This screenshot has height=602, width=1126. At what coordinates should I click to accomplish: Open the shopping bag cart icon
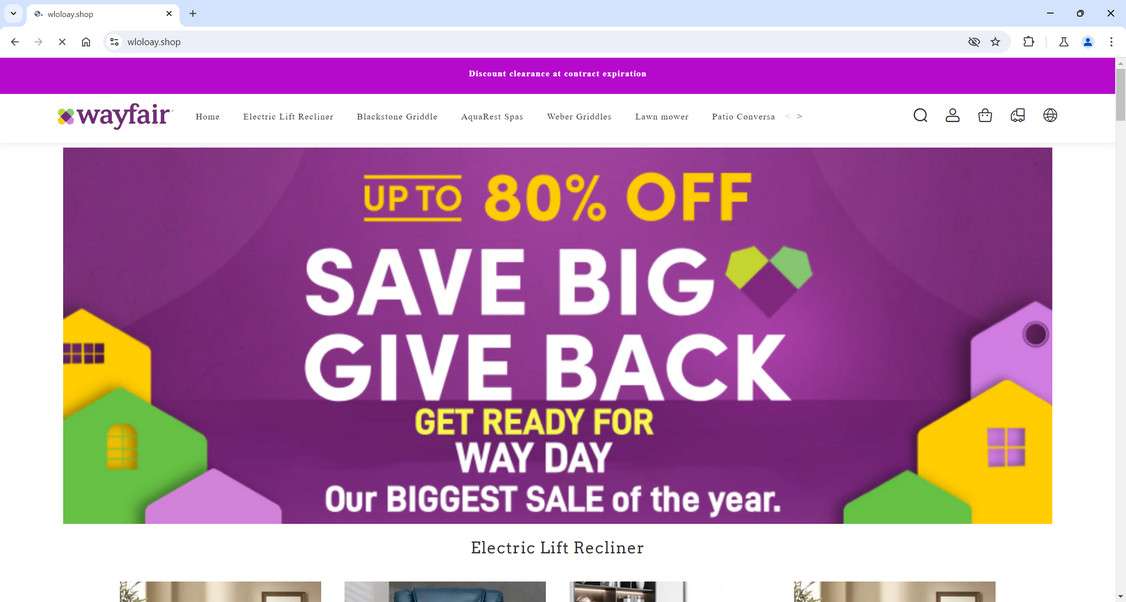pos(985,116)
